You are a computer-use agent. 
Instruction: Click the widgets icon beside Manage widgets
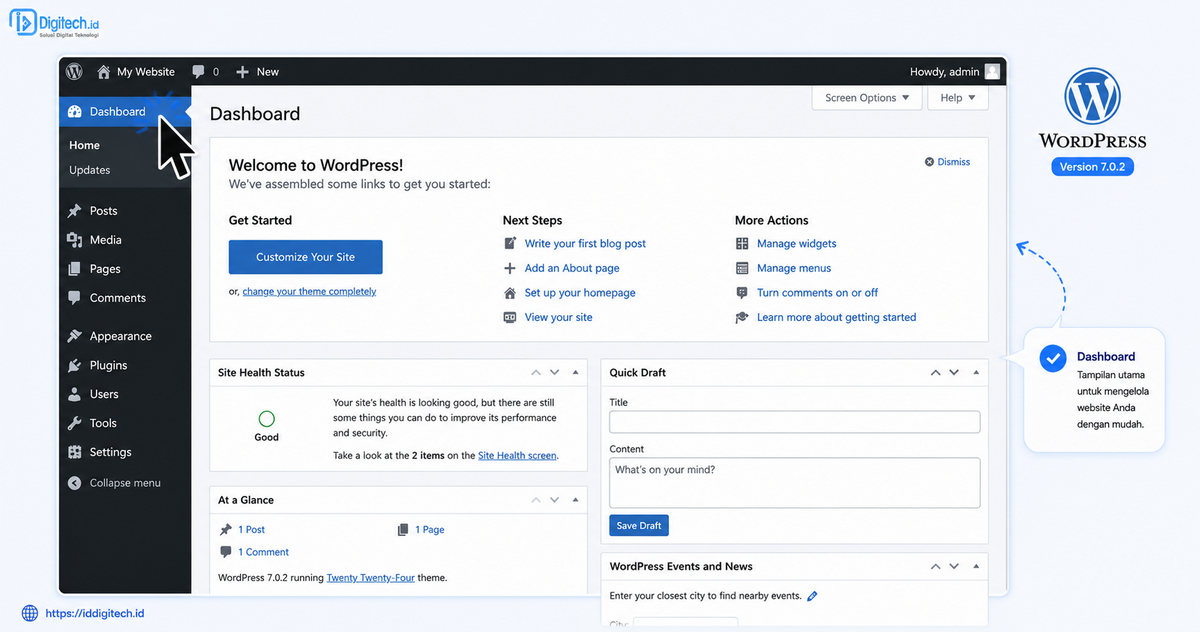click(x=742, y=243)
